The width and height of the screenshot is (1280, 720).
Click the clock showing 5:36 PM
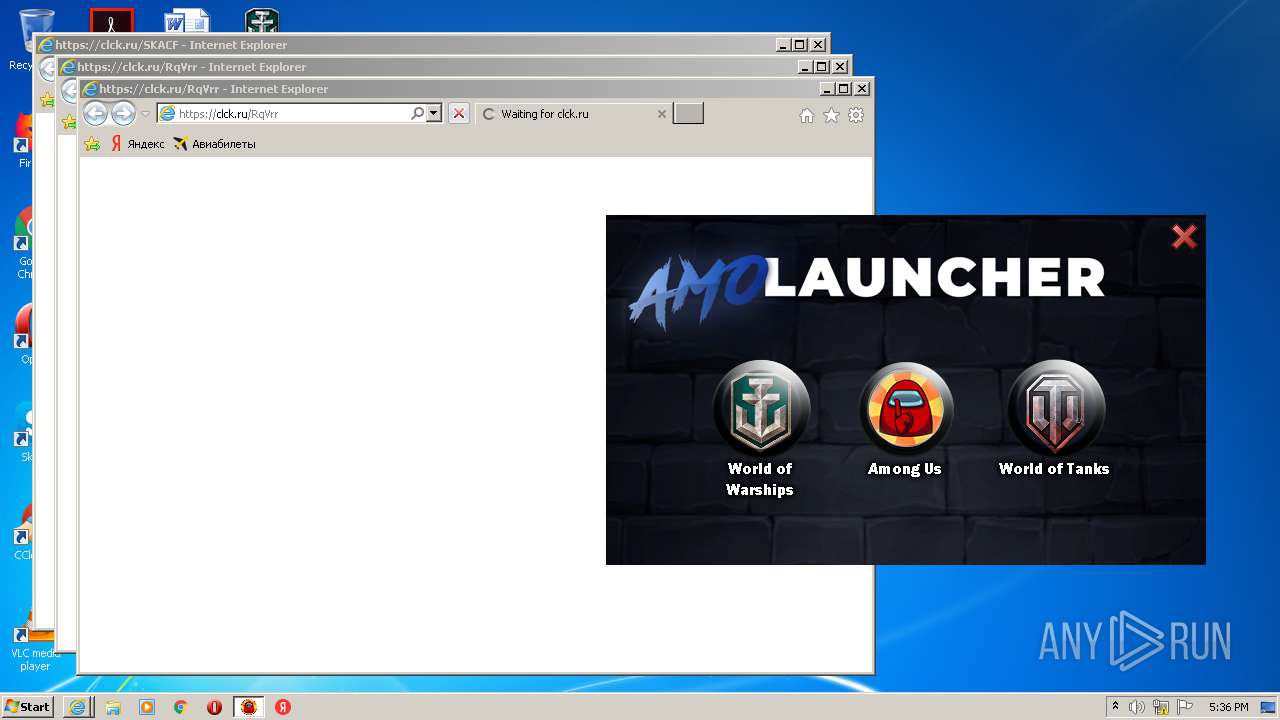(1228, 707)
